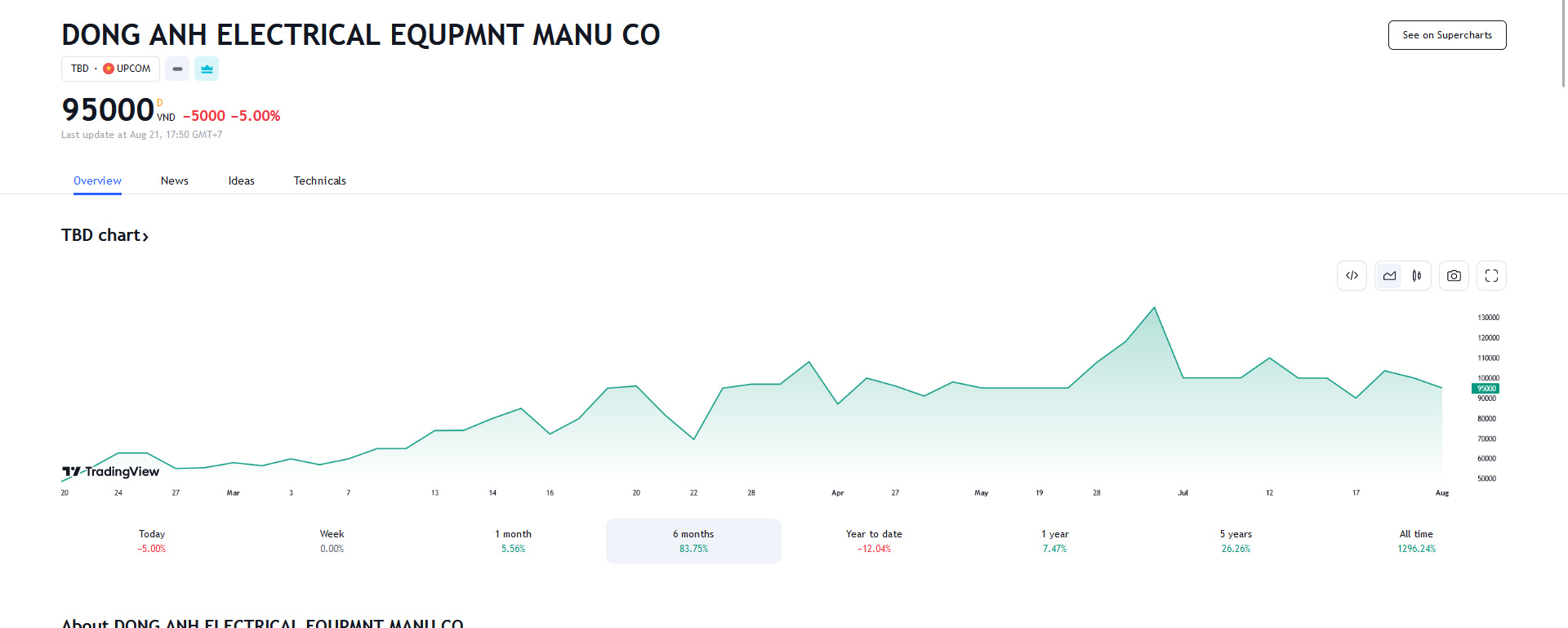1568x628 pixels.
Task: Select the 1 year range option
Action: (1053, 541)
